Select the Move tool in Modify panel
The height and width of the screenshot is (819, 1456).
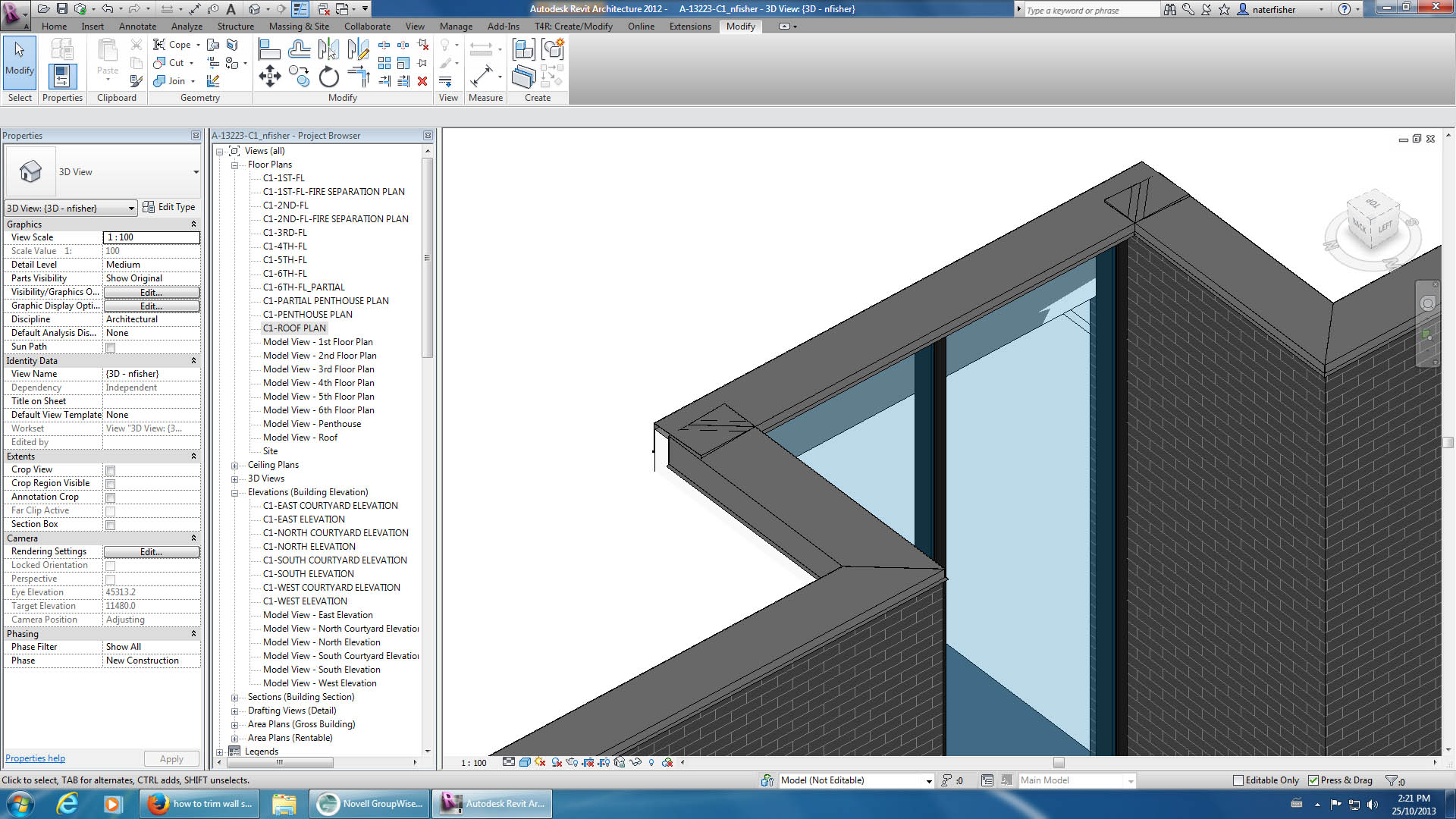(x=270, y=76)
